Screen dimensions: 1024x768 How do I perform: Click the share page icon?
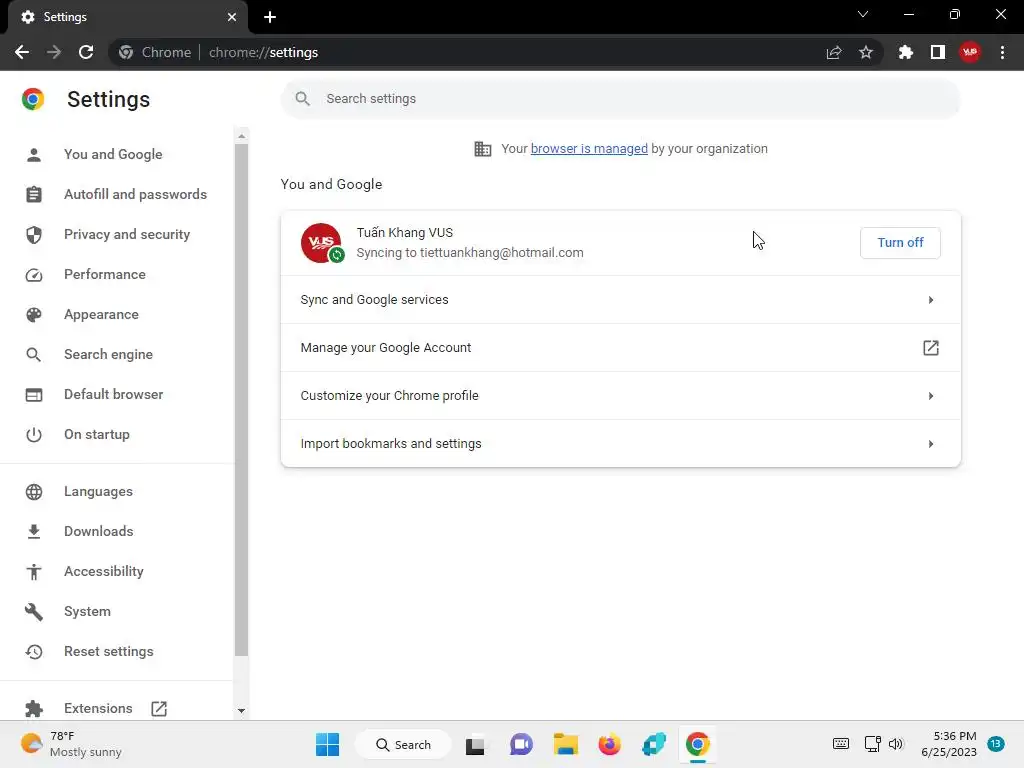click(x=834, y=52)
